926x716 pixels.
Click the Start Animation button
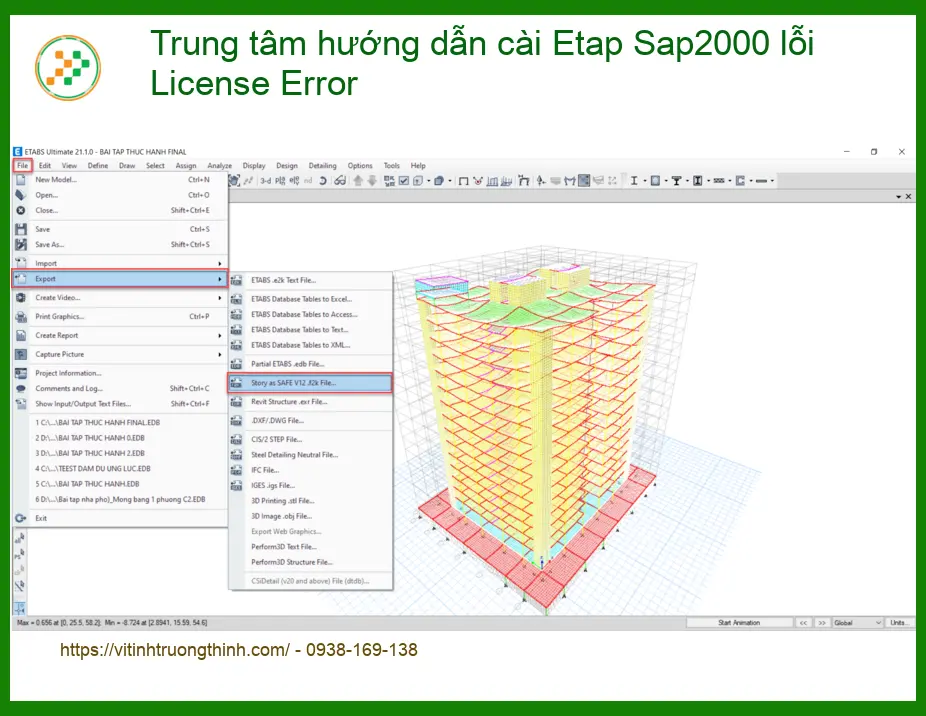pyautogui.click(x=739, y=623)
